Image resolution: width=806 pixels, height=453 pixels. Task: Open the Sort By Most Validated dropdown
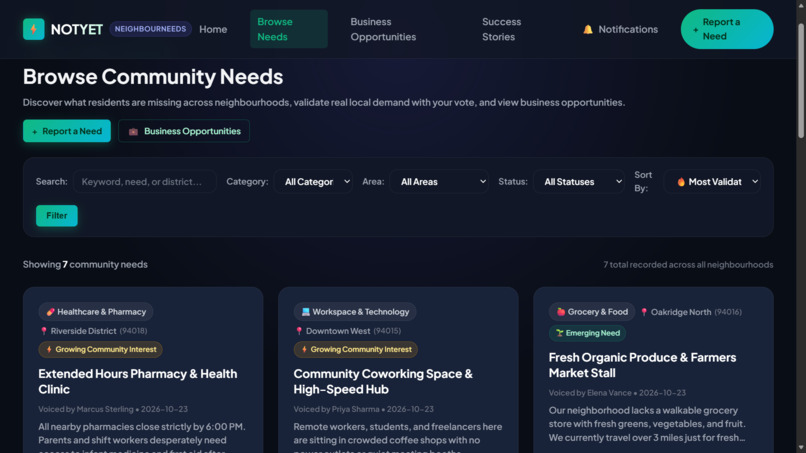[712, 182]
